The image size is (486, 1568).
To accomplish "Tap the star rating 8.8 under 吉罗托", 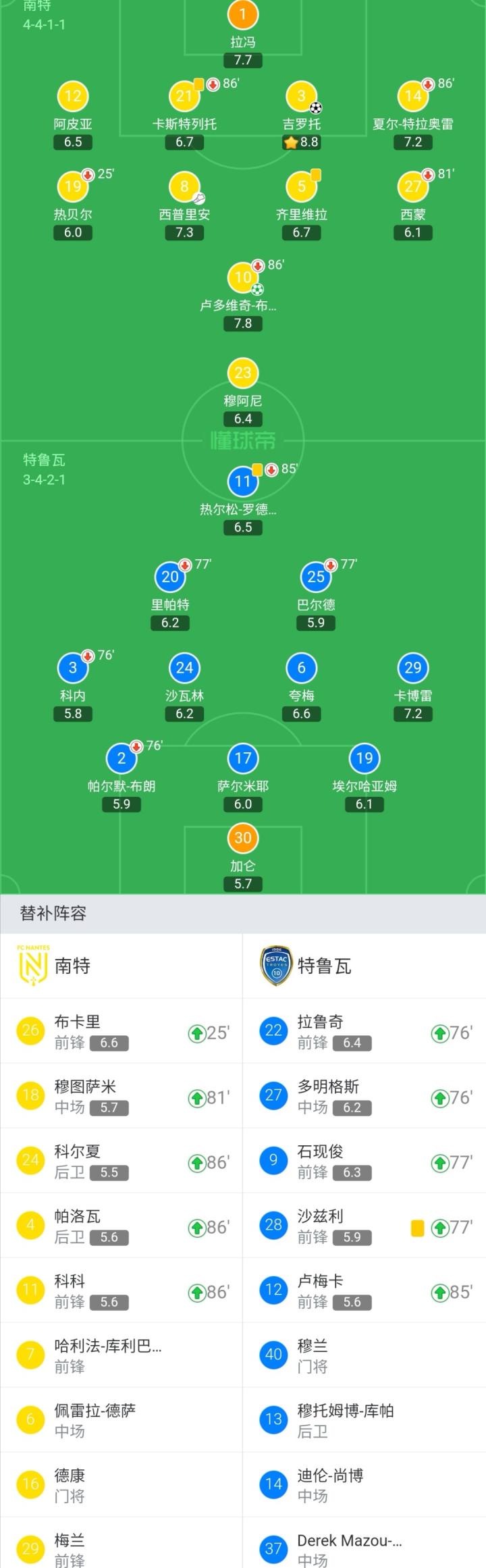I will tap(301, 142).
